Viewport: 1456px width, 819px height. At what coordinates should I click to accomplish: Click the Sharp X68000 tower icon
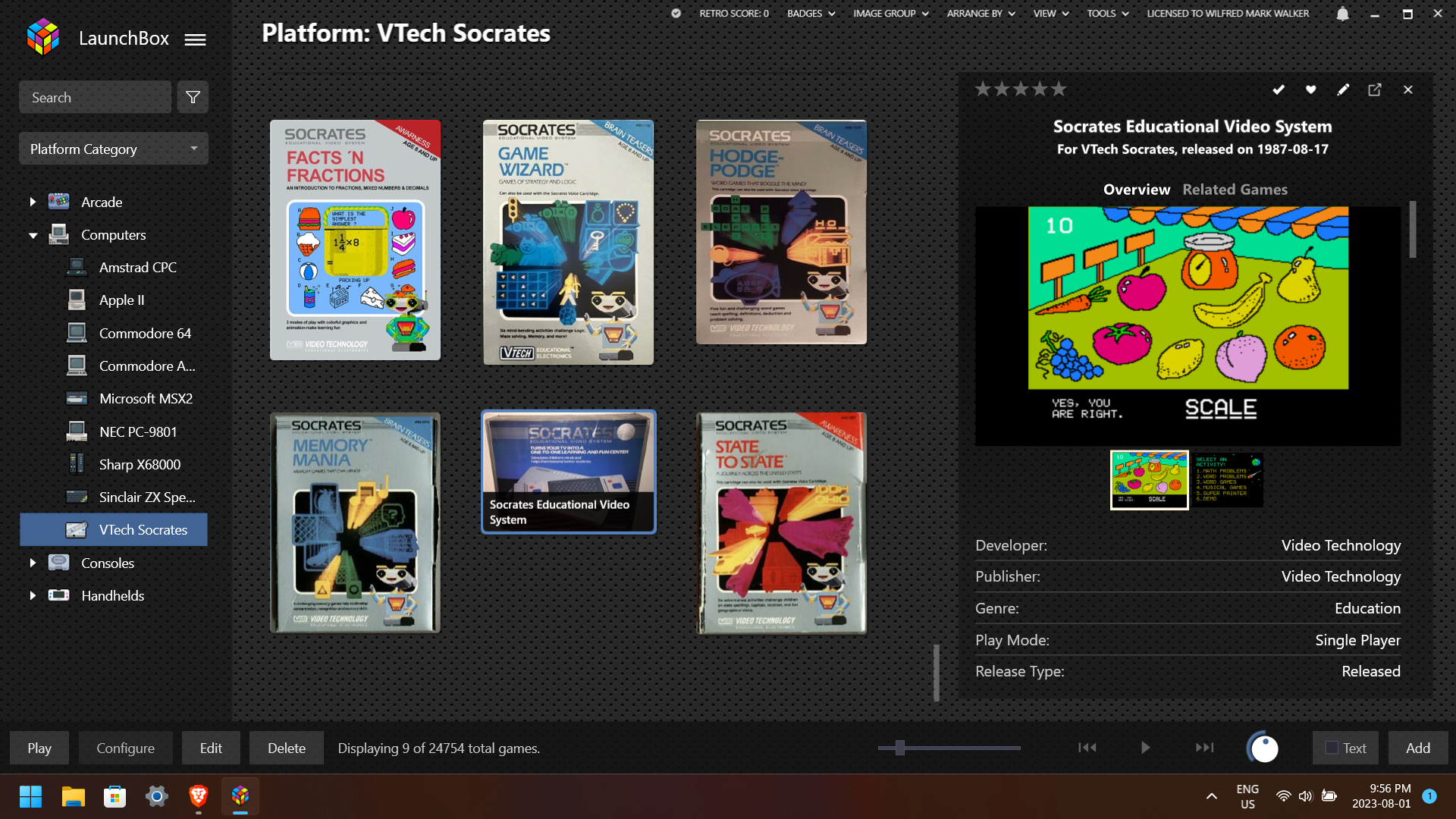click(x=77, y=463)
